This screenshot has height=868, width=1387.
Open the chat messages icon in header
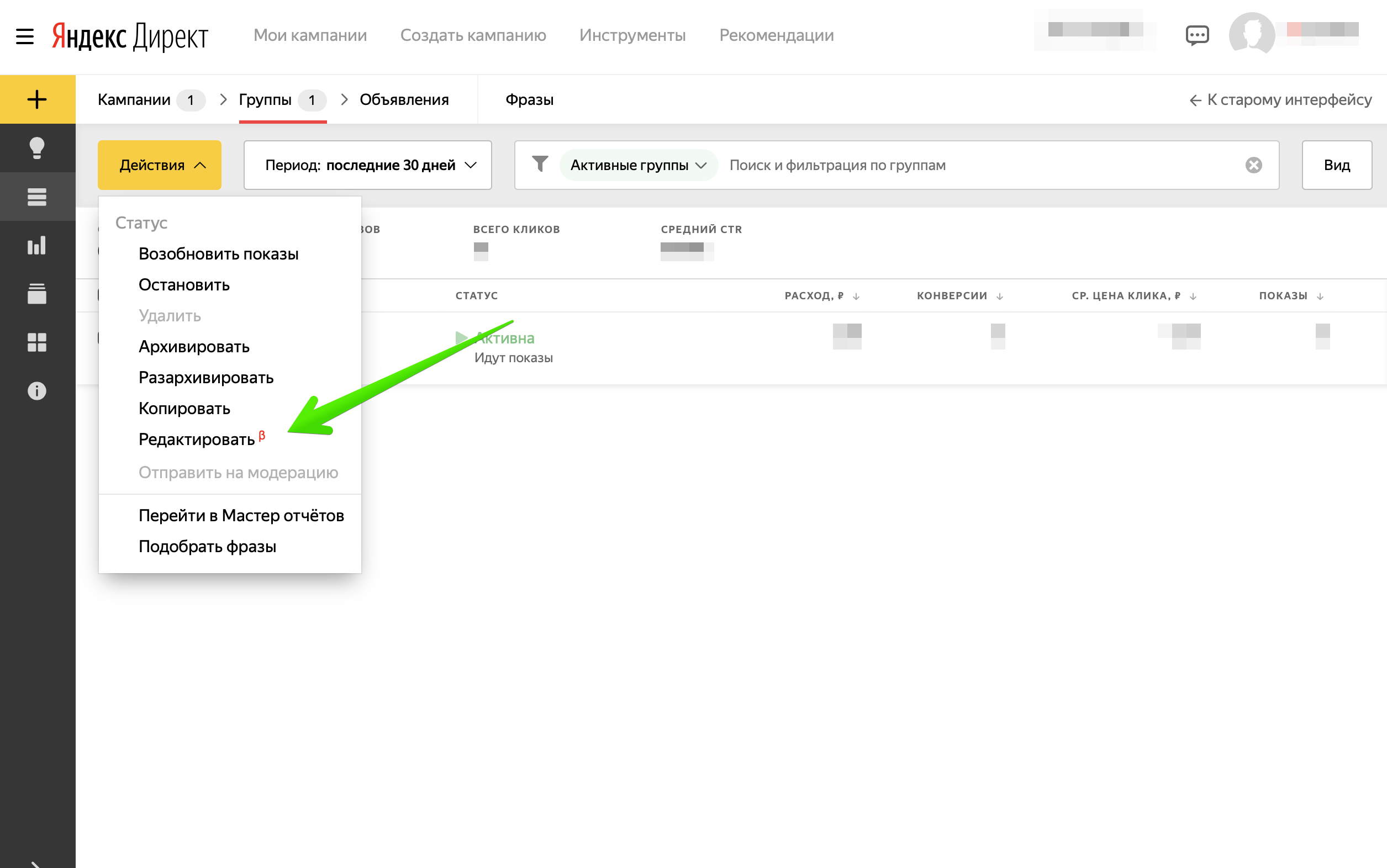(1197, 35)
